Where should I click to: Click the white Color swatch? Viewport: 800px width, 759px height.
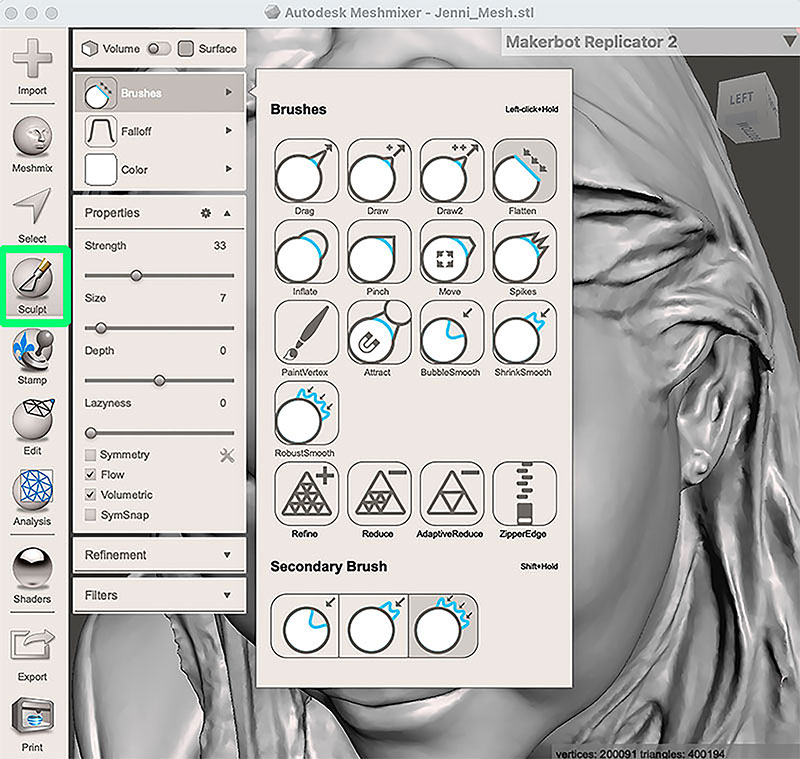click(x=101, y=169)
